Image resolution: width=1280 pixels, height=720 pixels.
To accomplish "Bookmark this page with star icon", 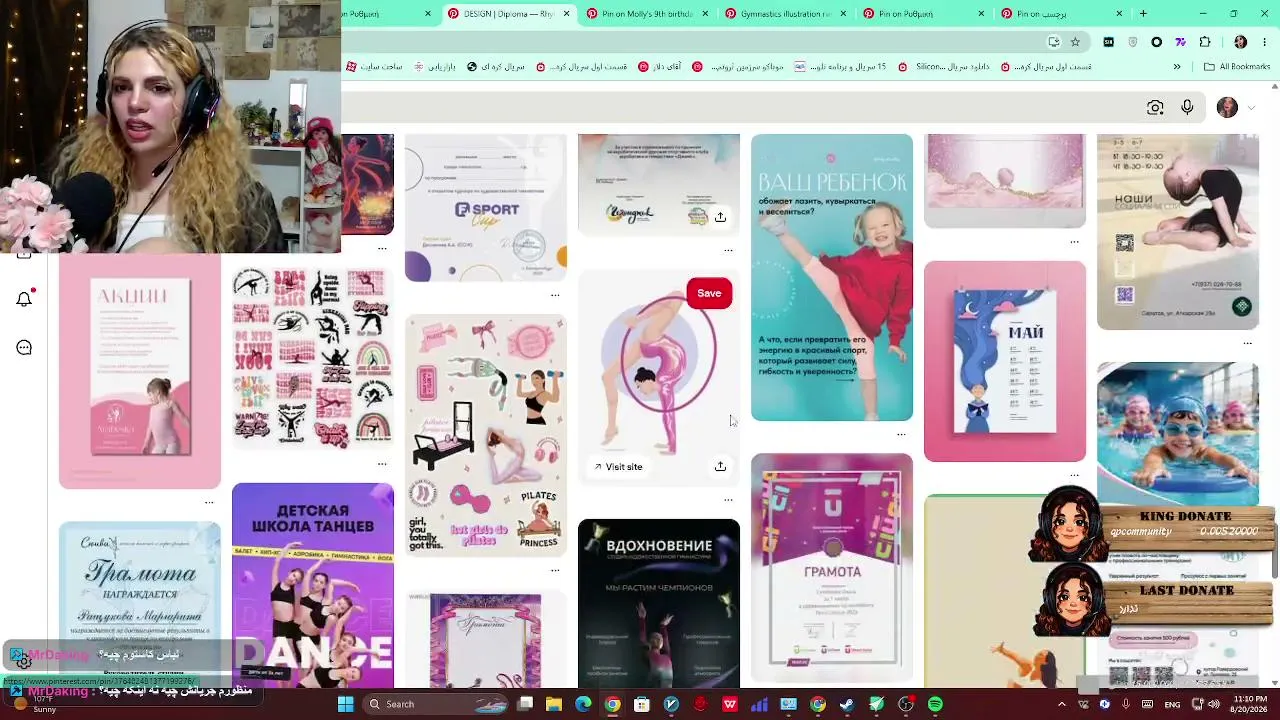I will tap(1075, 42).
